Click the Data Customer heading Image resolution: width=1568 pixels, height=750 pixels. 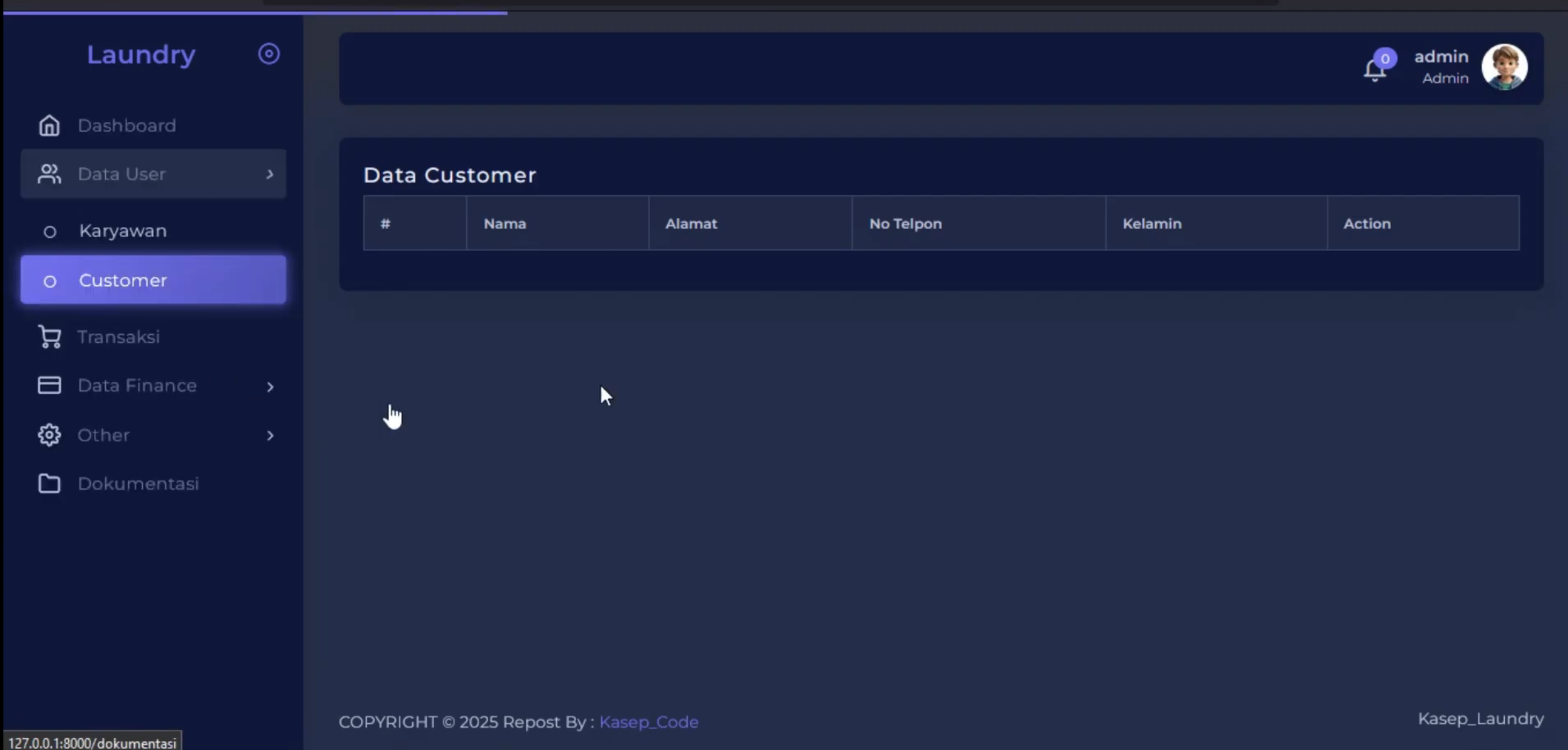click(449, 175)
